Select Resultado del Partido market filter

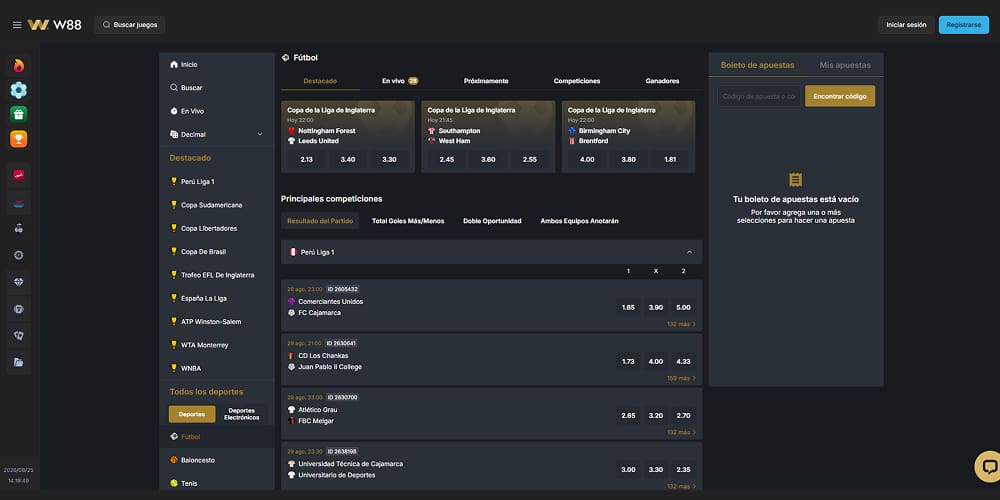(320, 221)
